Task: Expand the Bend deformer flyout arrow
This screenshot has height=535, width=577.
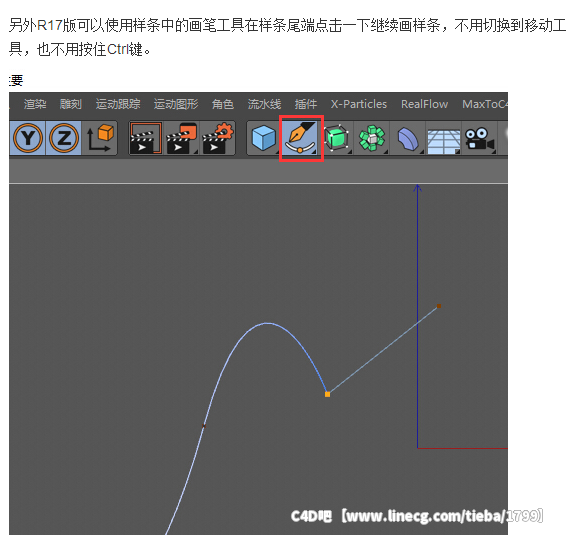Action: click(421, 152)
